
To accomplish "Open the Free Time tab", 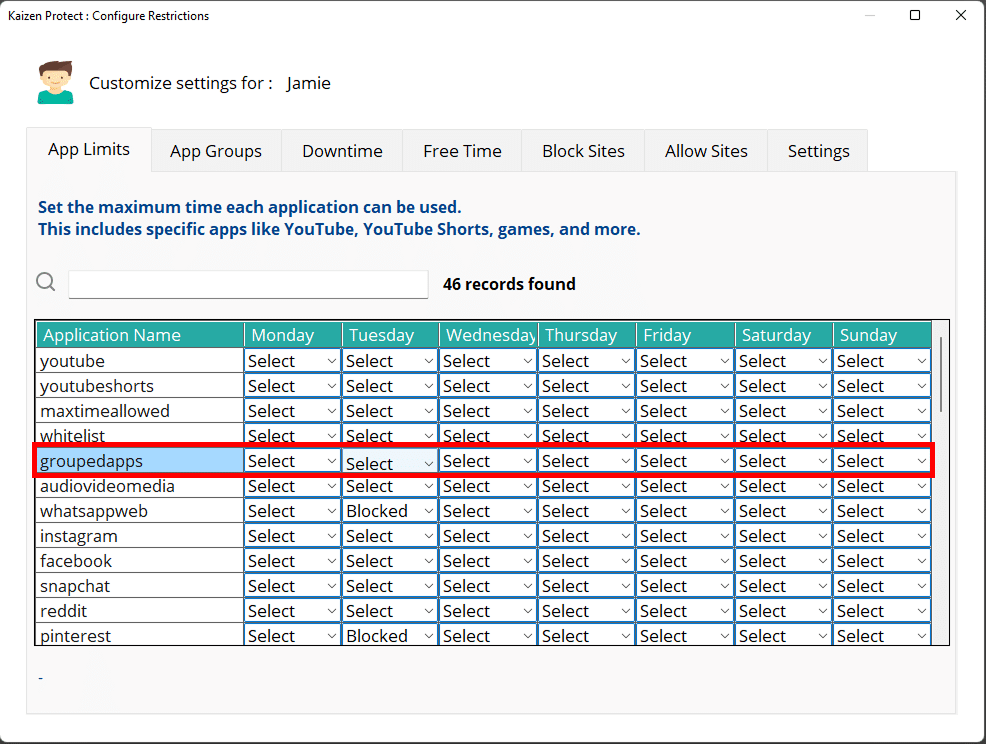I will pos(462,151).
